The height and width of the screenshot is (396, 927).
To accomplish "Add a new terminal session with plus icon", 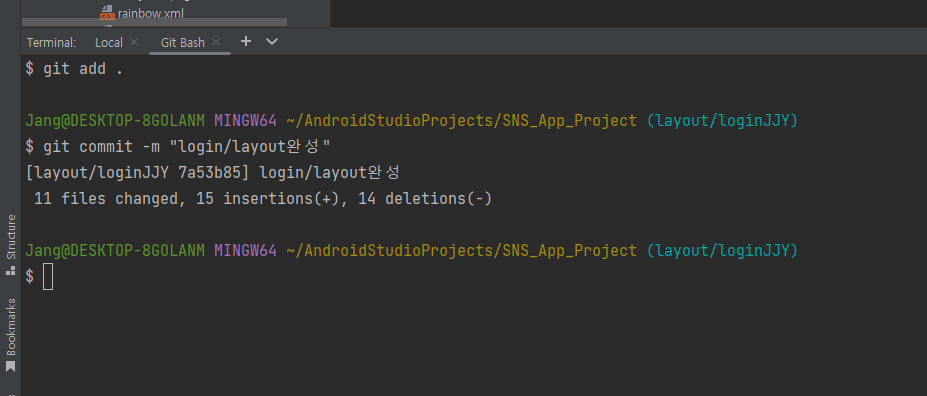I will (246, 41).
